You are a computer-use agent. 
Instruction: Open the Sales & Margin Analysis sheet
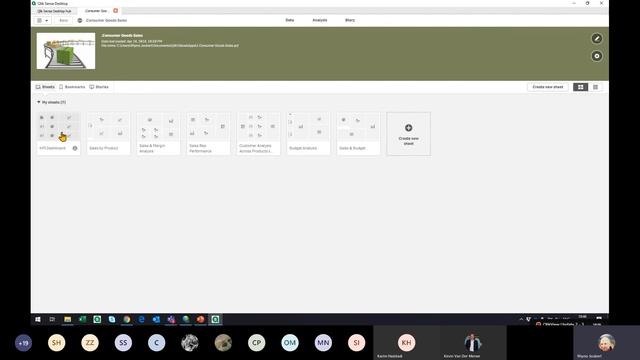point(158,134)
